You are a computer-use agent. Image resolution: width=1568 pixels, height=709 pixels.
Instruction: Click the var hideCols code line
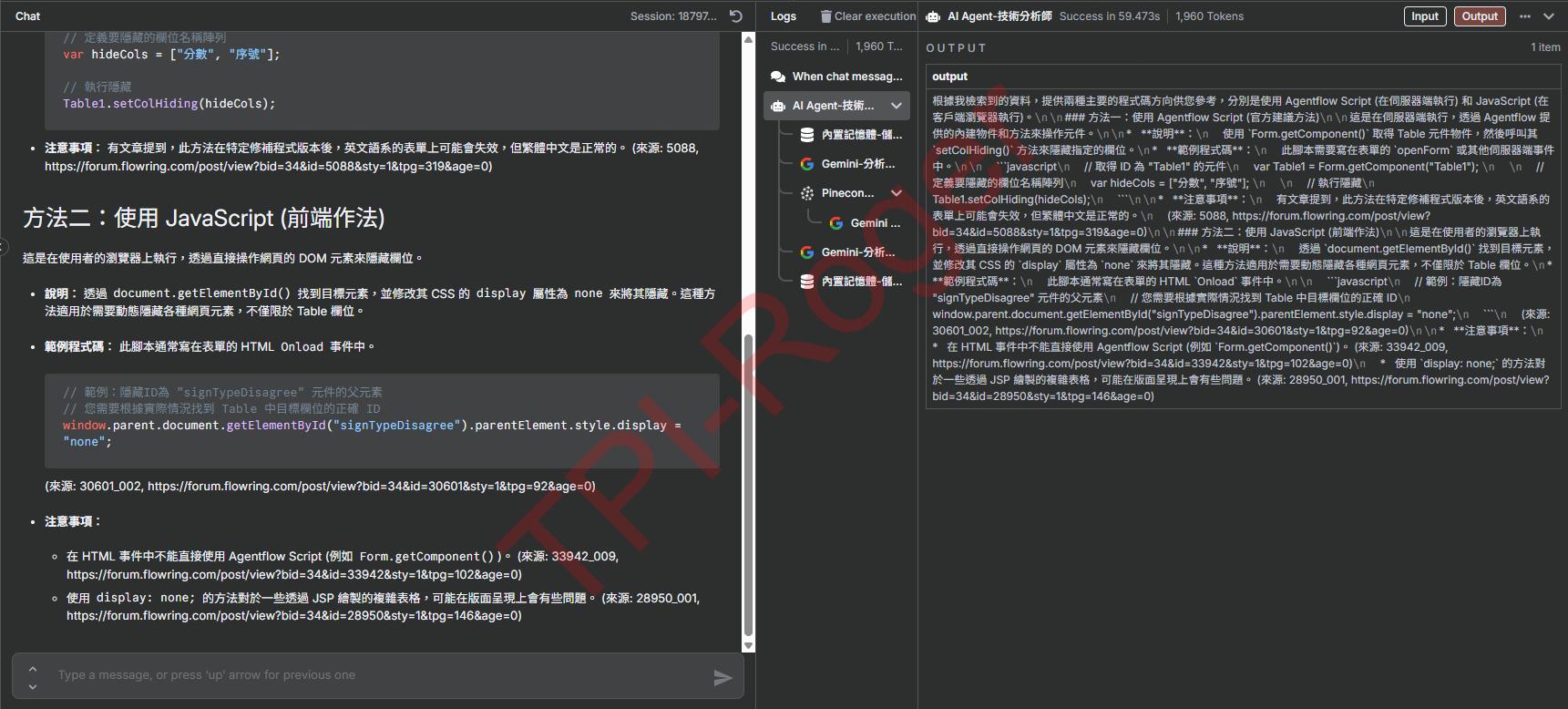171,55
